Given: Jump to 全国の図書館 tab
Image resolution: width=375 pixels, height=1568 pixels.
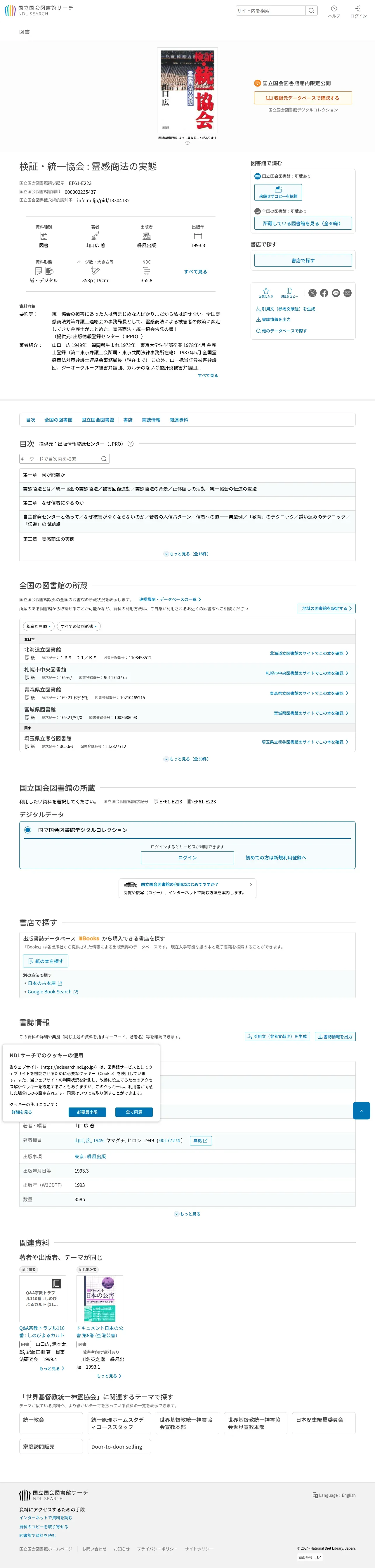Looking at the screenshot, I should tap(58, 420).
